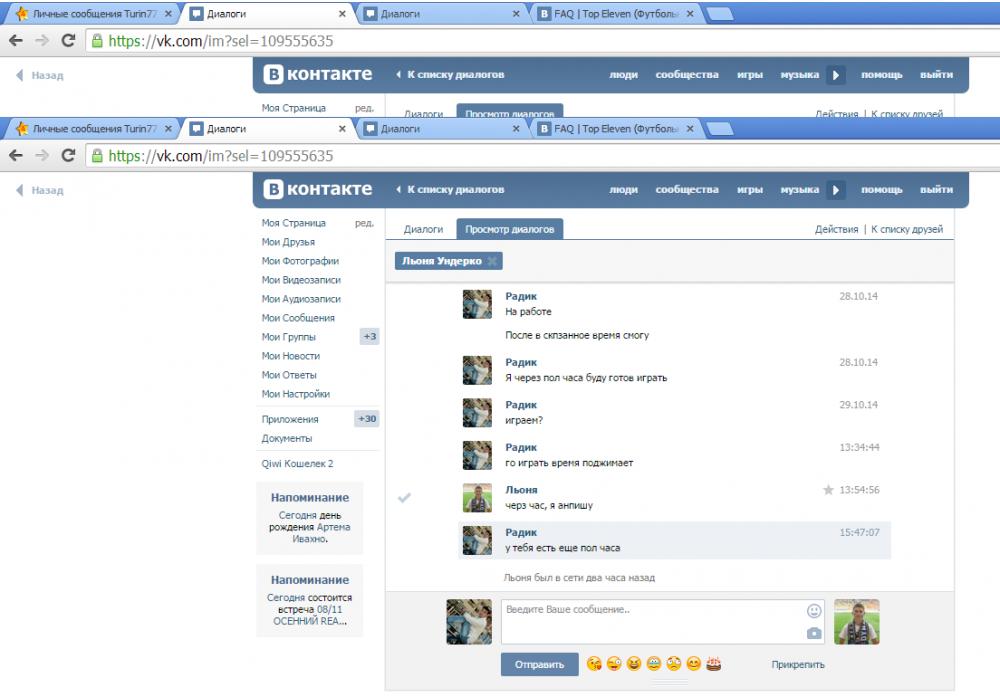Viewport: 1000px width, 700px height.
Task: Open the Диалоги tab in lower page
Action: click(x=423, y=229)
